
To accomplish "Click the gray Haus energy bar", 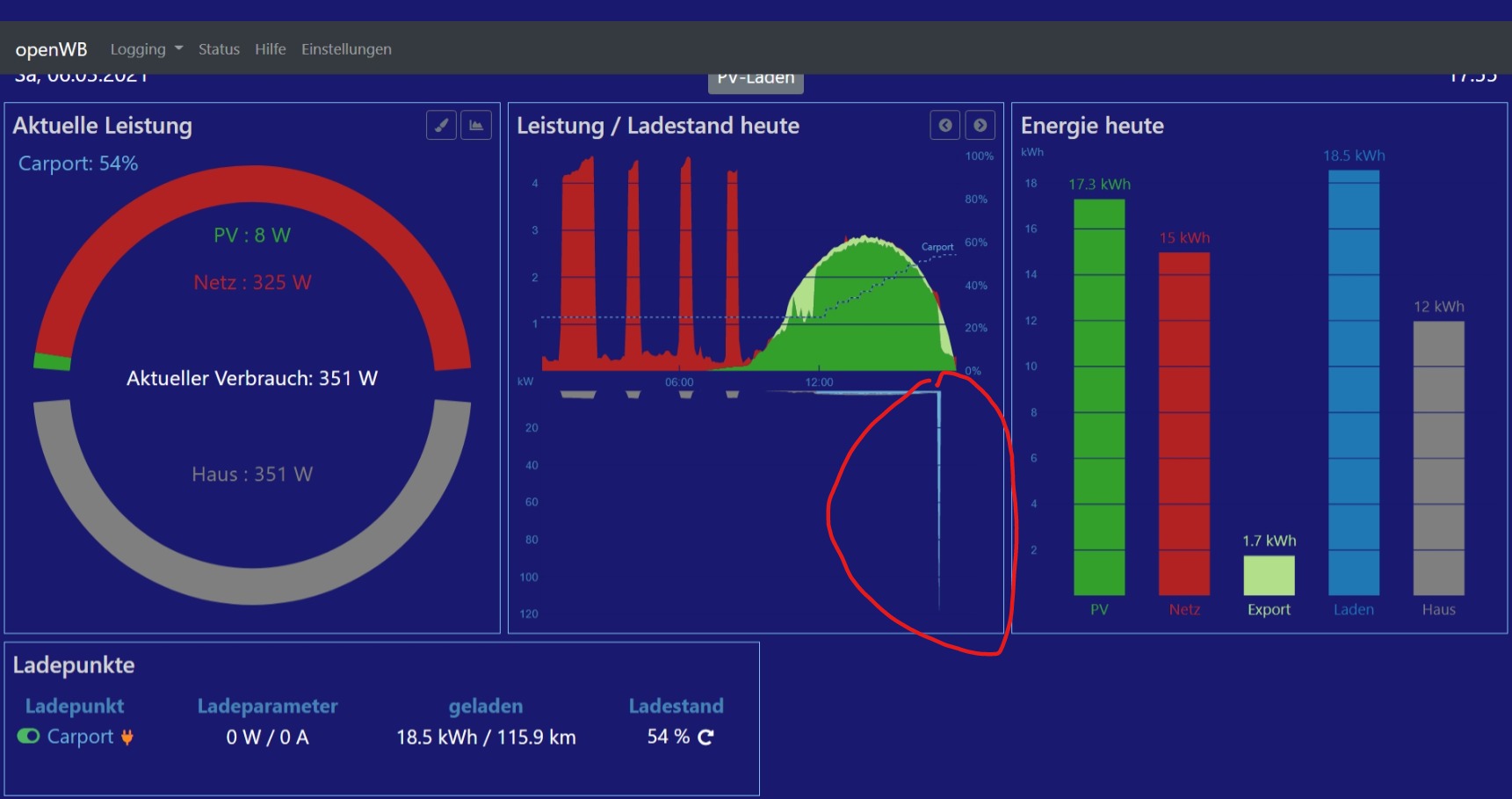I will [x=1438, y=457].
